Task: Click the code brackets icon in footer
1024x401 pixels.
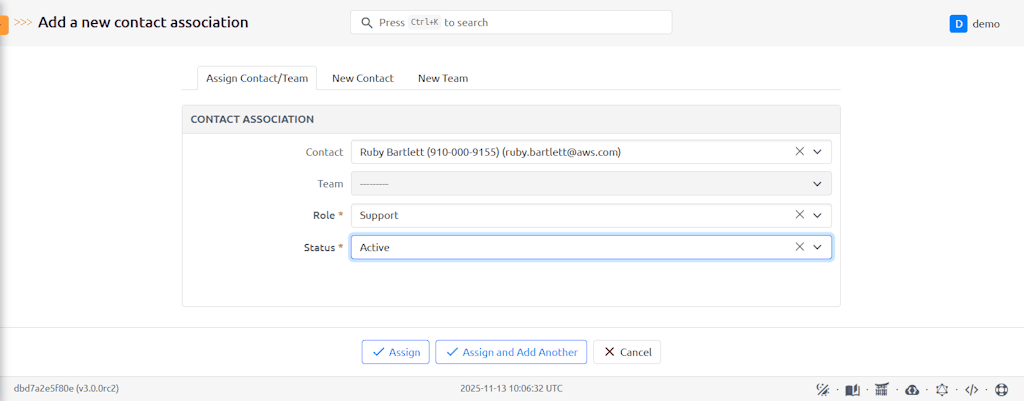Action: [971, 389]
